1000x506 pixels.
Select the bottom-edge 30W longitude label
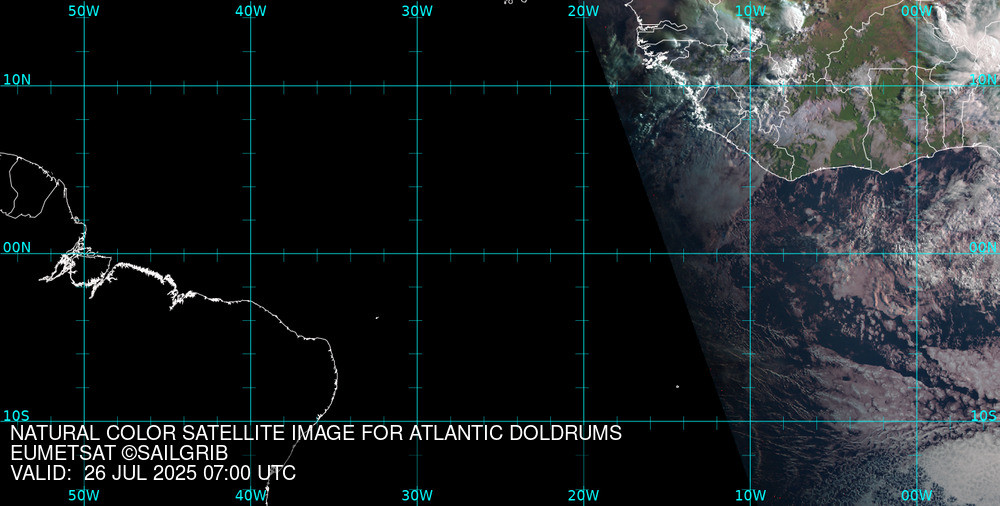pyautogui.click(x=417, y=496)
